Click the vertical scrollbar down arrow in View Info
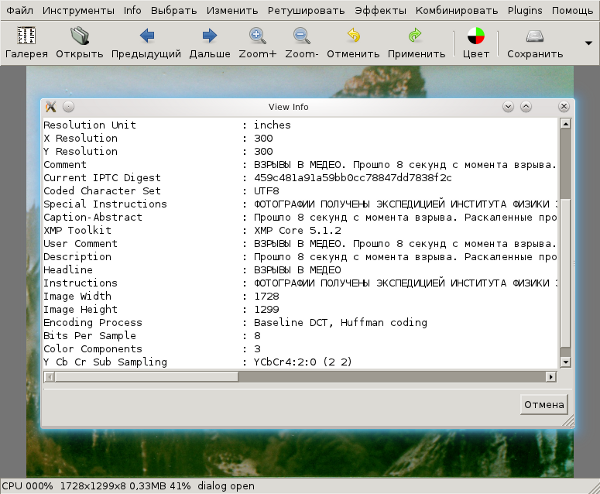Image resolution: width=600 pixels, height=494 pixels. point(565,362)
